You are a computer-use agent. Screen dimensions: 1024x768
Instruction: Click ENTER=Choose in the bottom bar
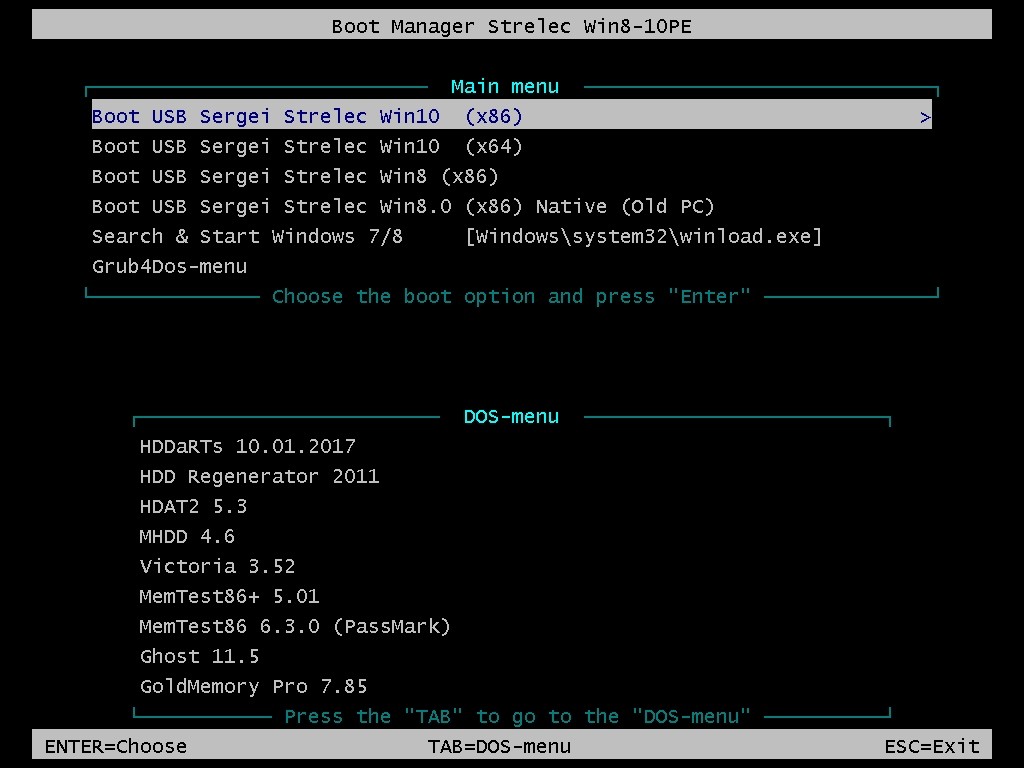point(116,746)
